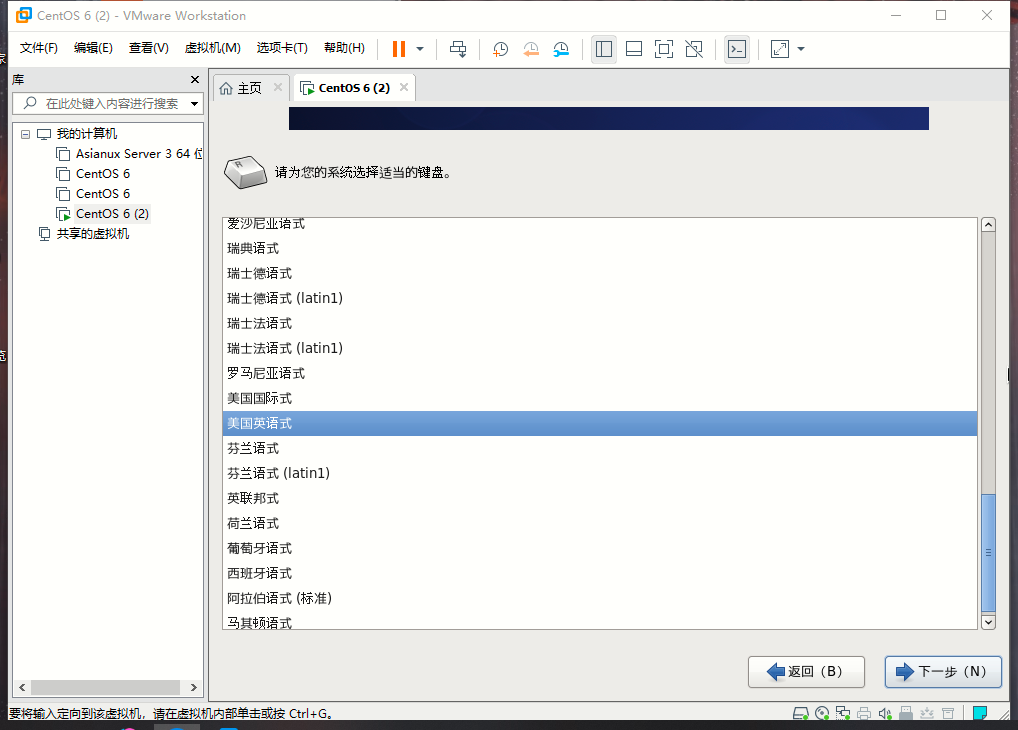Maximize the VMware Workstation window
Screen dimensions: 1018x730
click(x=941, y=15)
